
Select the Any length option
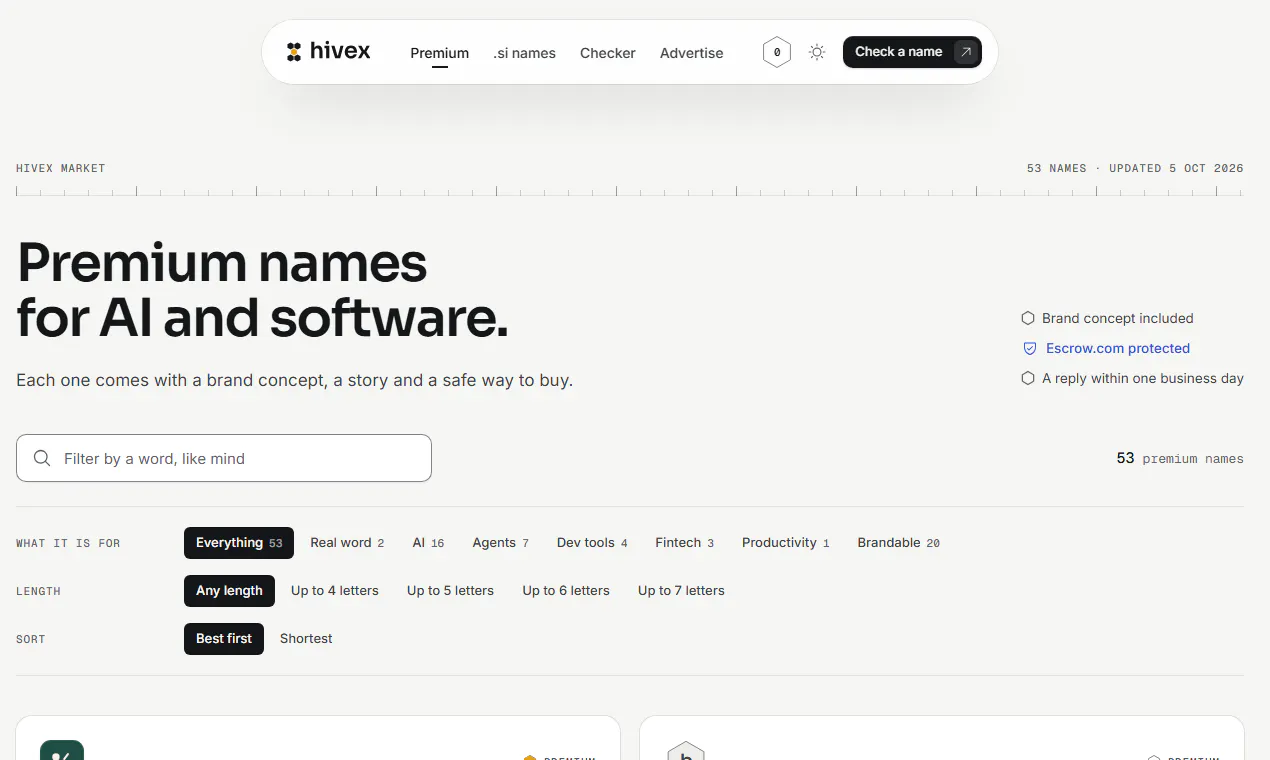pyautogui.click(x=229, y=591)
